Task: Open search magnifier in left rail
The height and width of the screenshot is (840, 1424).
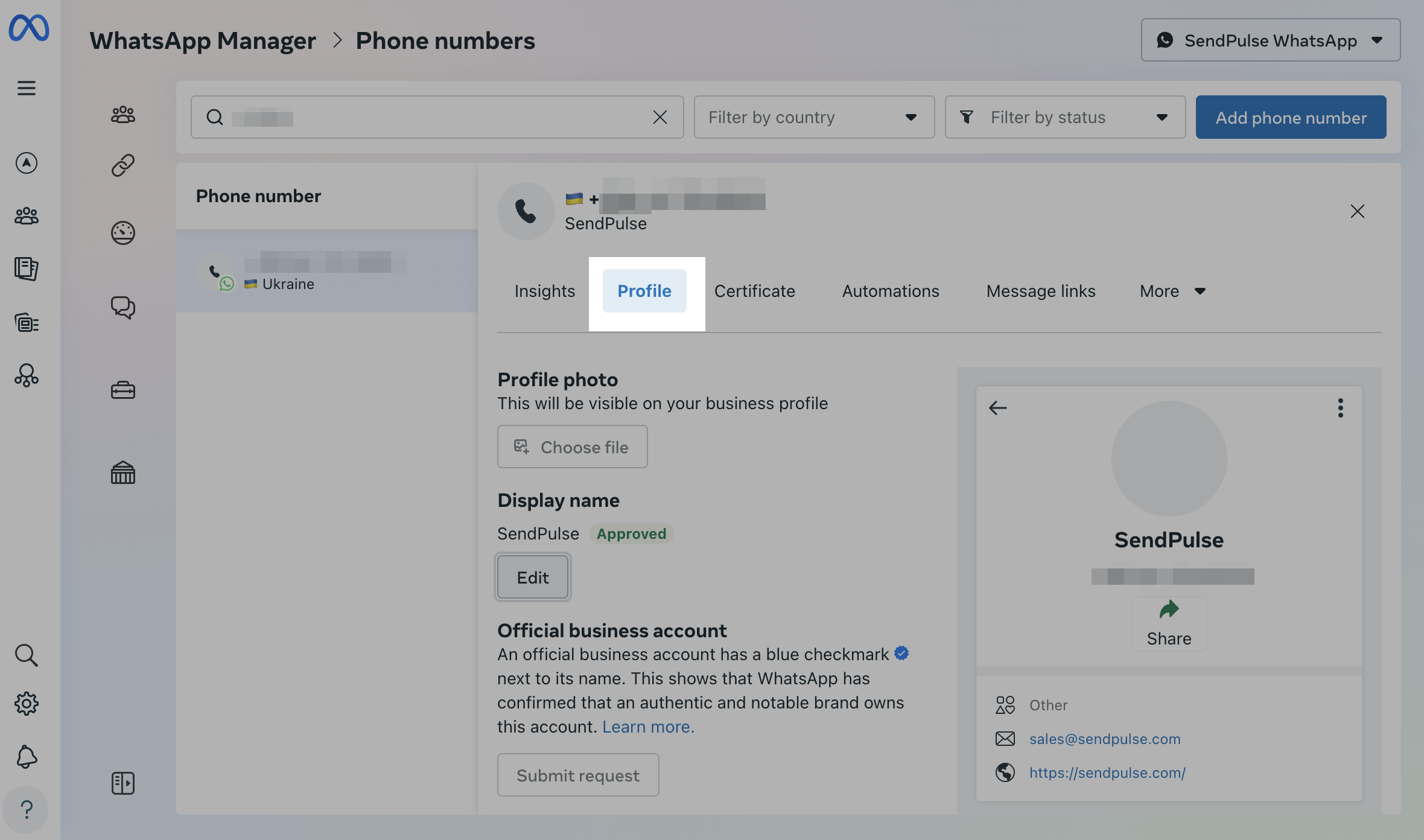Action: [27, 655]
